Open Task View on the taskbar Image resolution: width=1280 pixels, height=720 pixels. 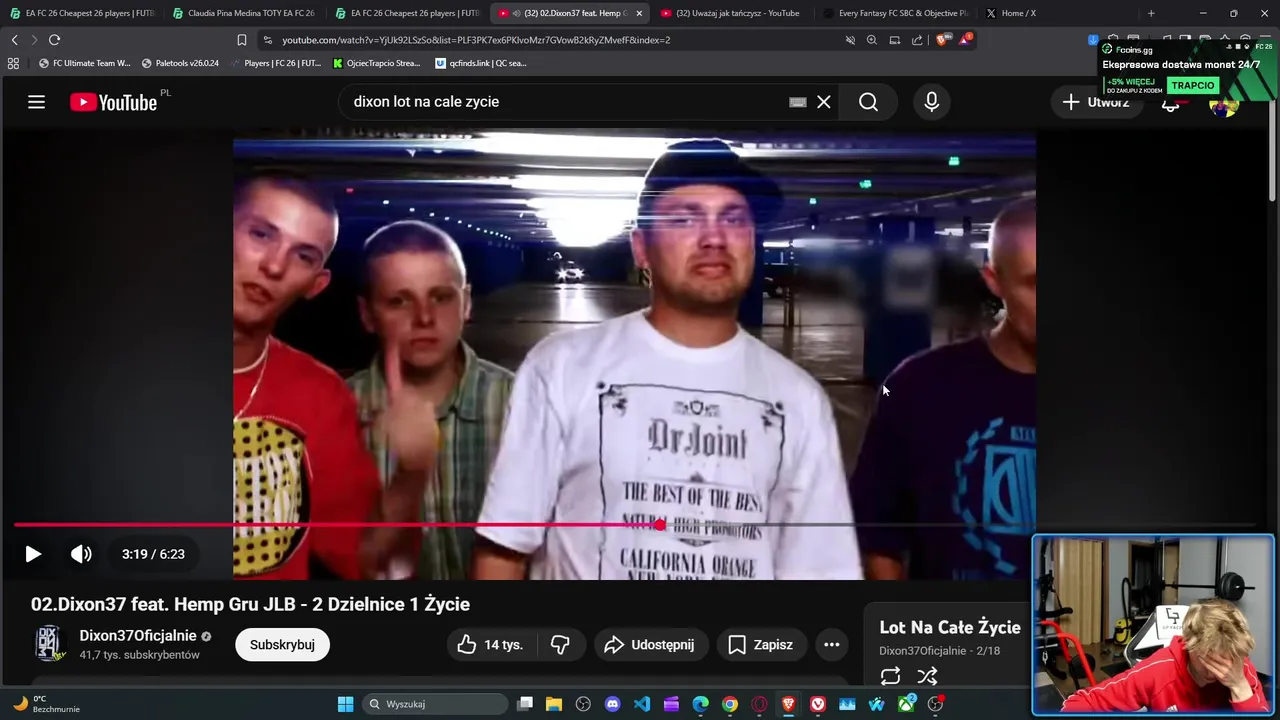[525, 704]
